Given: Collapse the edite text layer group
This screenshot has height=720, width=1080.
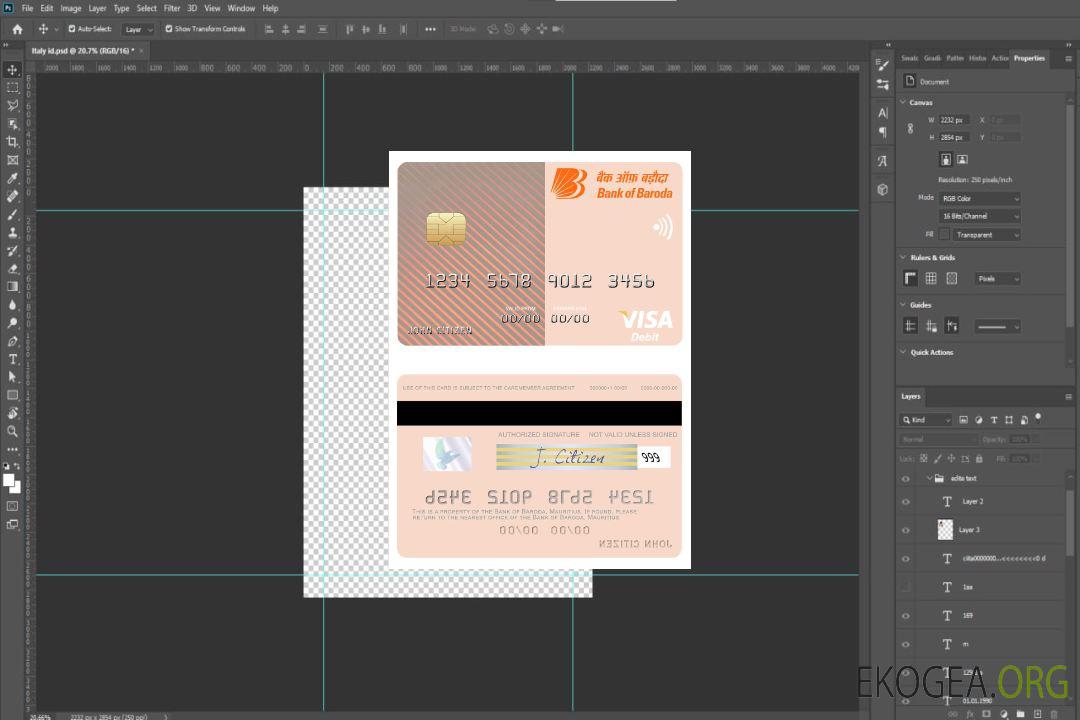Looking at the screenshot, I should pyautogui.click(x=928, y=479).
